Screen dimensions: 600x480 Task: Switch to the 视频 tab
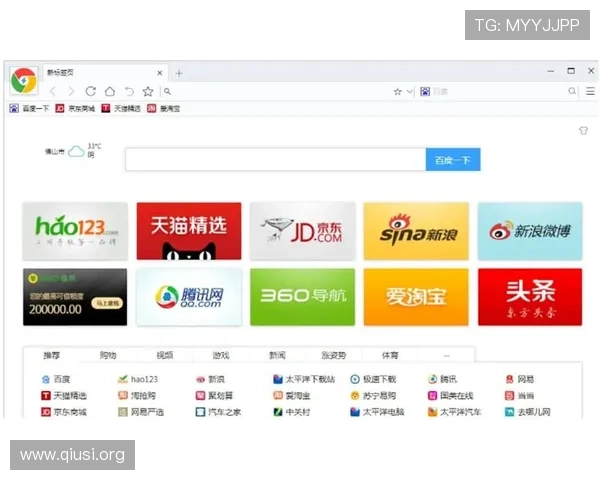165,355
